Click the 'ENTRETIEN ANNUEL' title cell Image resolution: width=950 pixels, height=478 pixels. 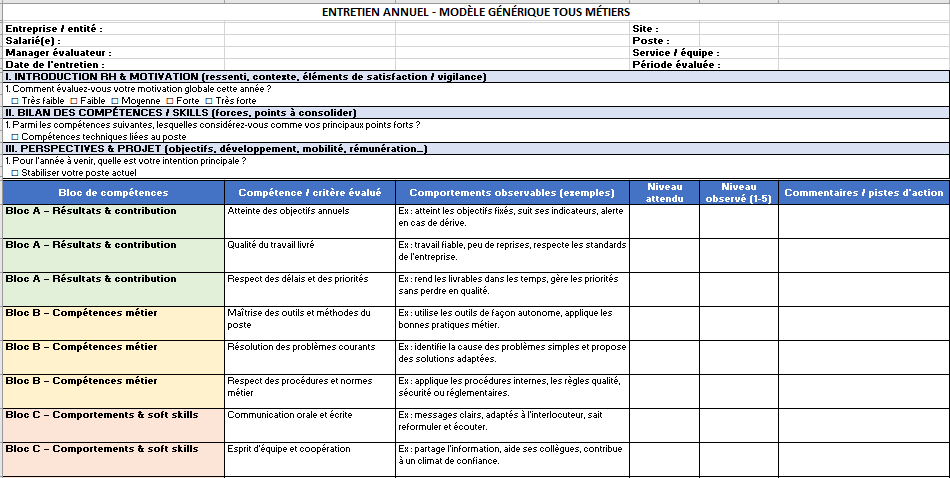[476, 12]
